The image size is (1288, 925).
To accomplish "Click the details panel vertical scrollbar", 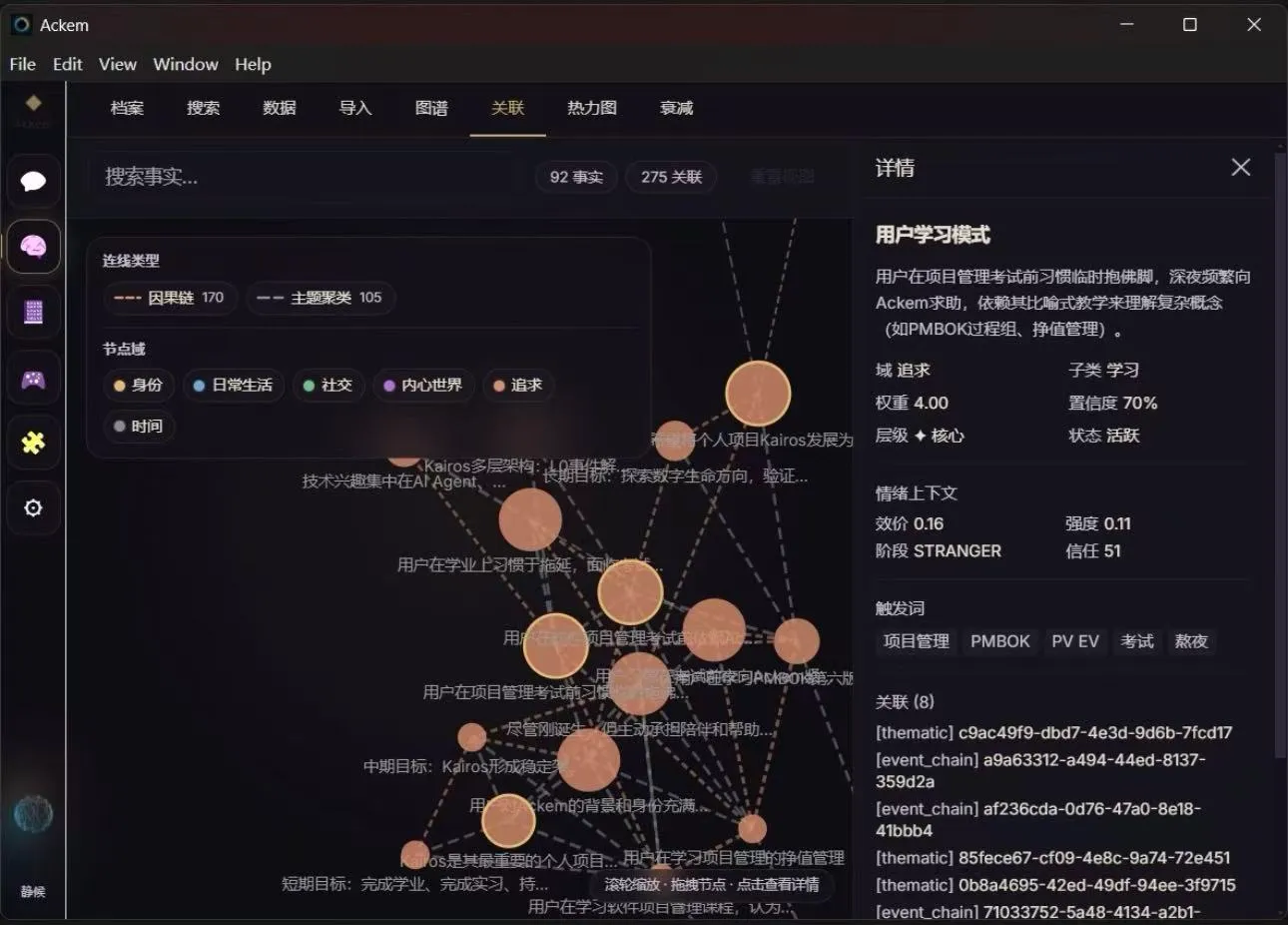I will point(1281,455).
